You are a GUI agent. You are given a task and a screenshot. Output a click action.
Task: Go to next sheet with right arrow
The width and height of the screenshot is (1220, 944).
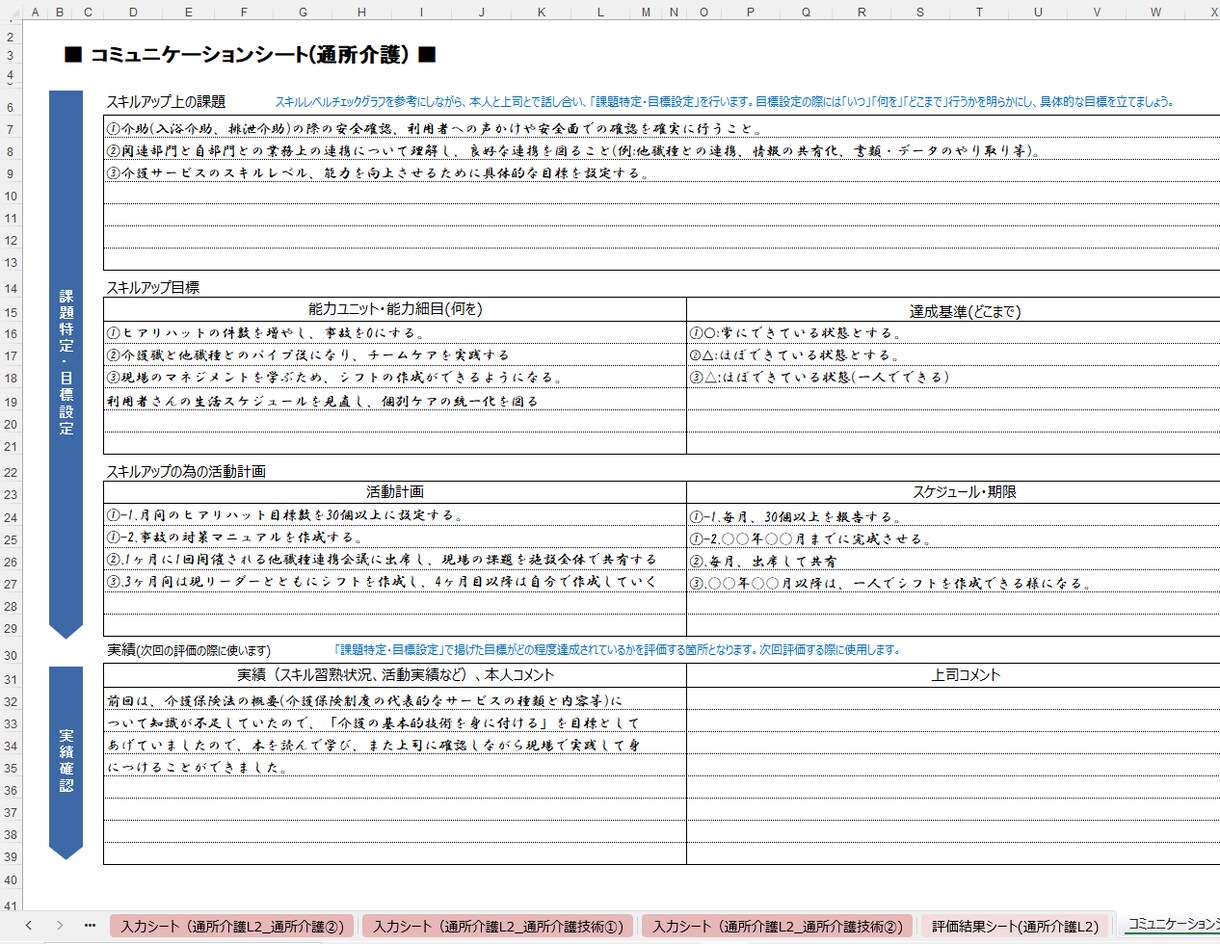60,925
